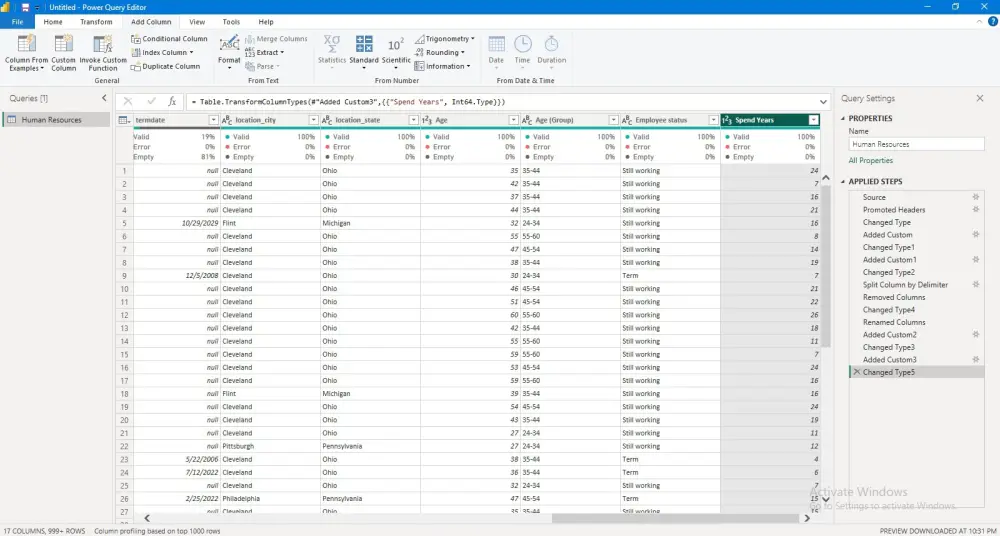Click Column profiling status bar text
This screenshot has height=536, width=1000.
click(157, 531)
